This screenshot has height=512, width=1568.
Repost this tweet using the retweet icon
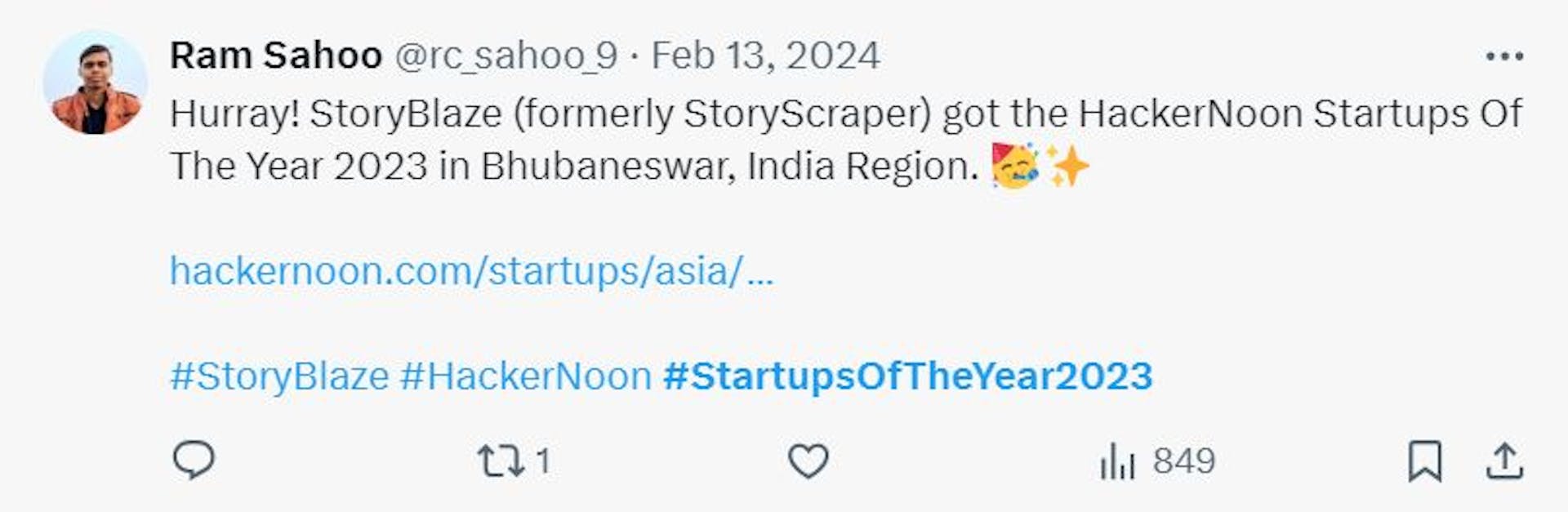pyautogui.click(x=500, y=461)
